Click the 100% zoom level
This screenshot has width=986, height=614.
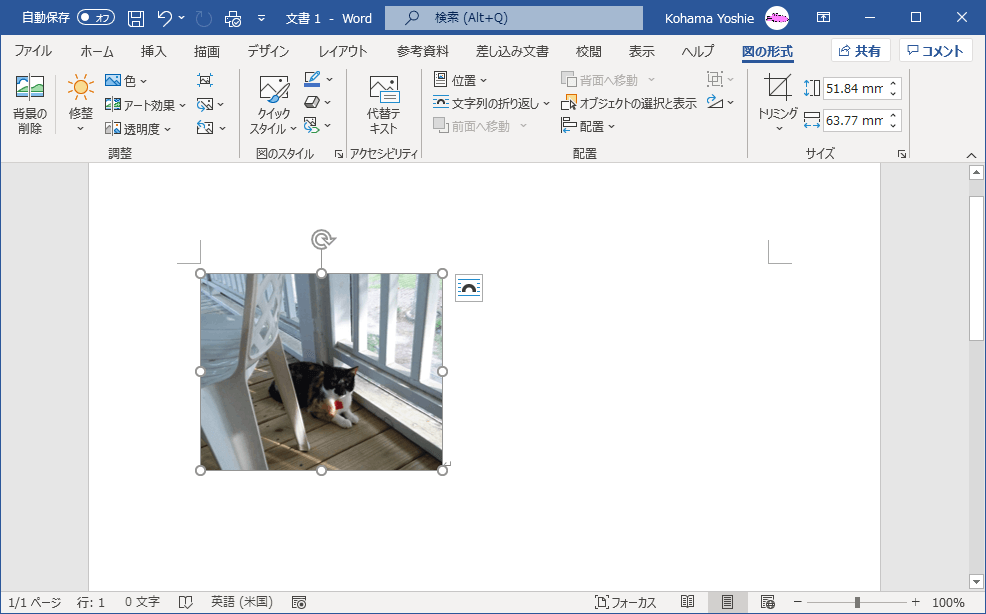948,603
